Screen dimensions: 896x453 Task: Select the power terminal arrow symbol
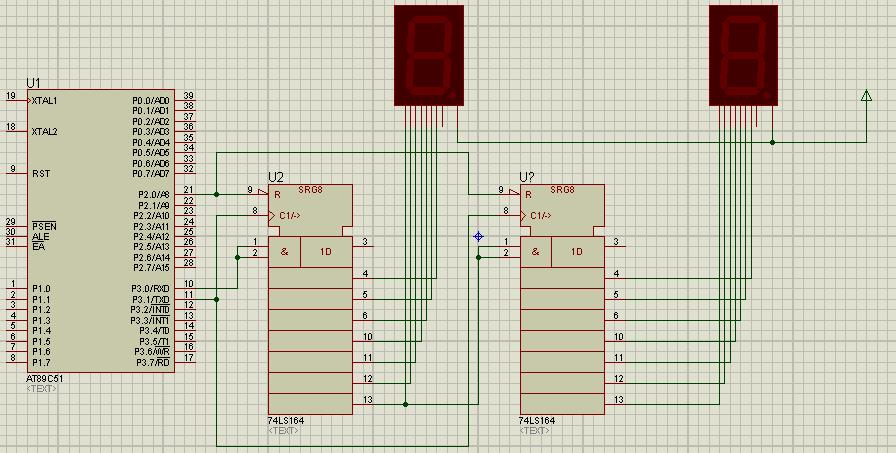[866, 95]
